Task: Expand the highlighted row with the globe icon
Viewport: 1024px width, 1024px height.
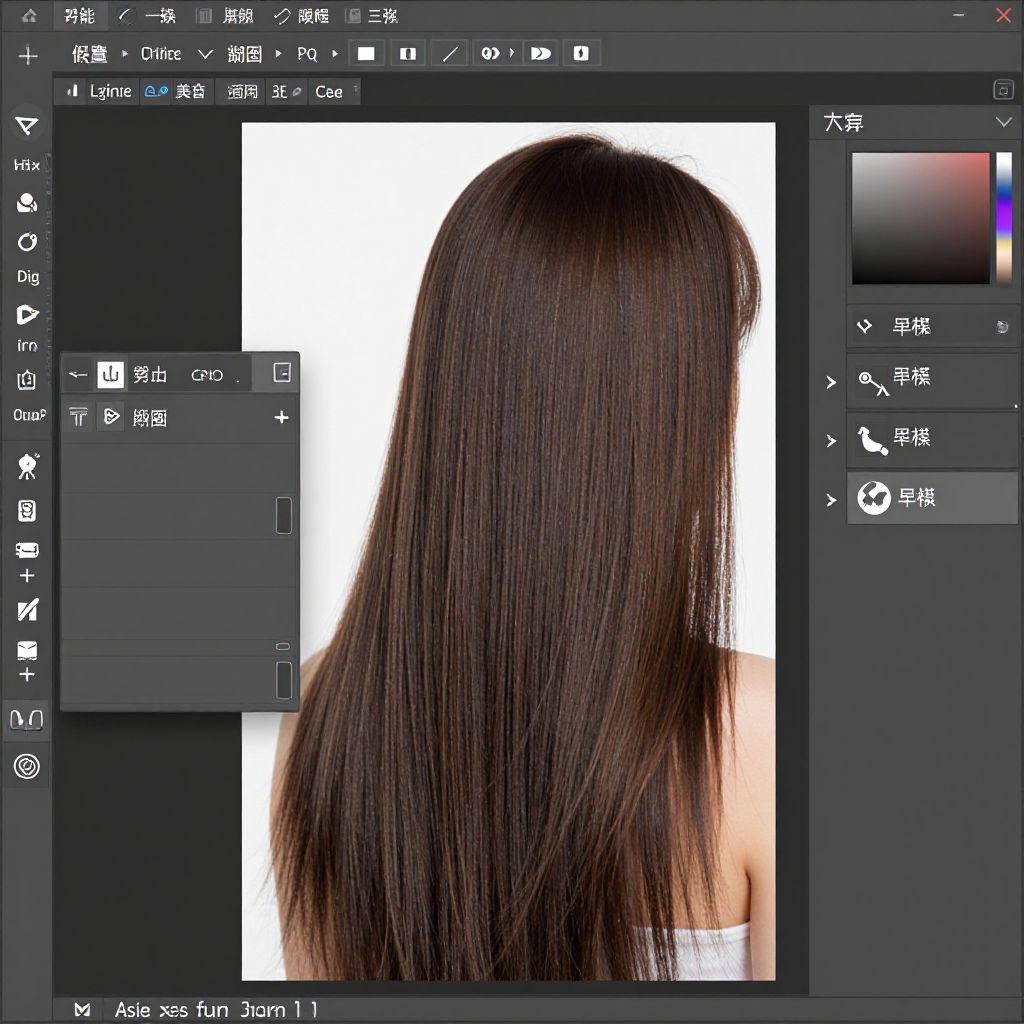Action: tap(831, 499)
